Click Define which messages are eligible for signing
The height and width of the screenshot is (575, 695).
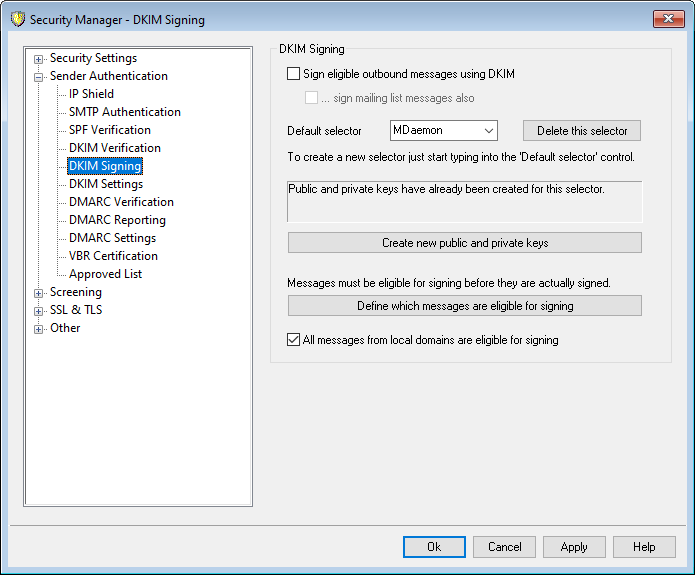point(464,306)
